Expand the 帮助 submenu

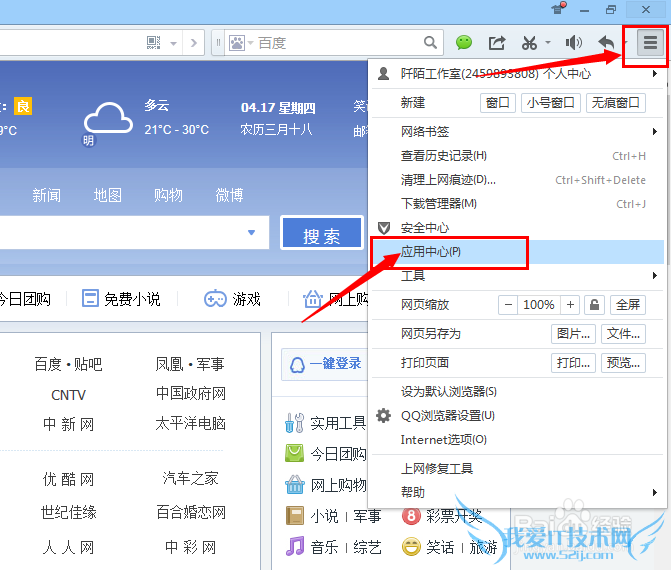(x=655, y=492)
